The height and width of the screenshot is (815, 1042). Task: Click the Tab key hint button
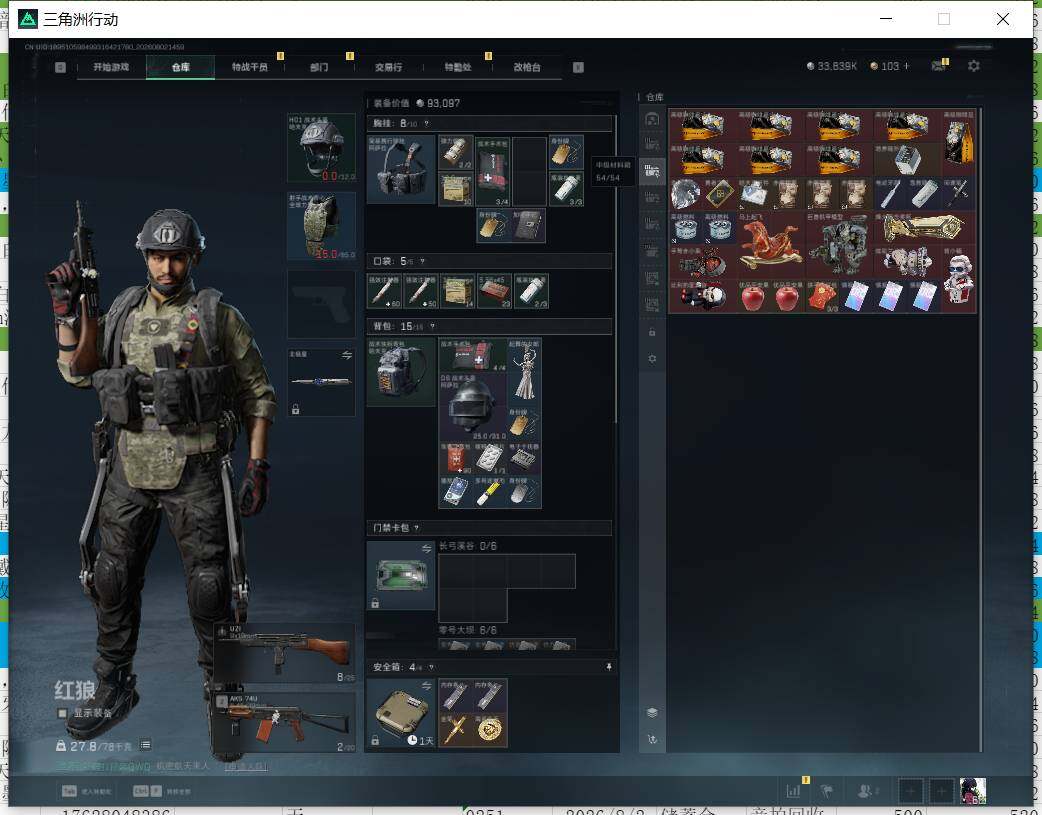(69, 791)
